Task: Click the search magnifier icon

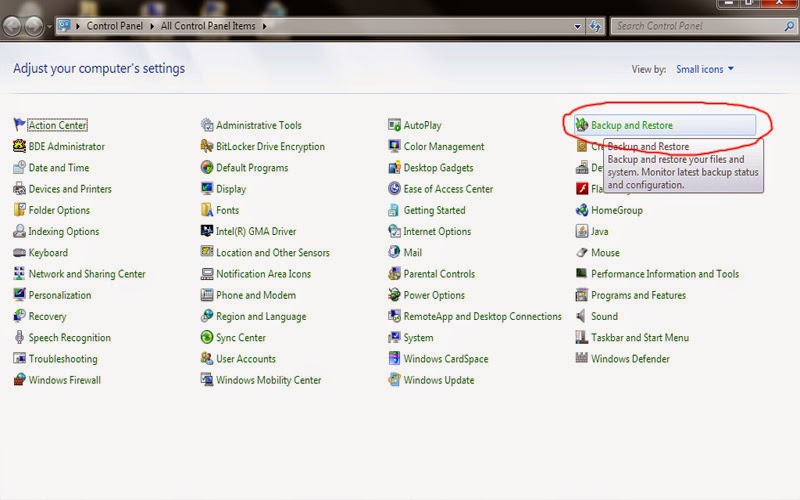Action: [x=789, y=26]
